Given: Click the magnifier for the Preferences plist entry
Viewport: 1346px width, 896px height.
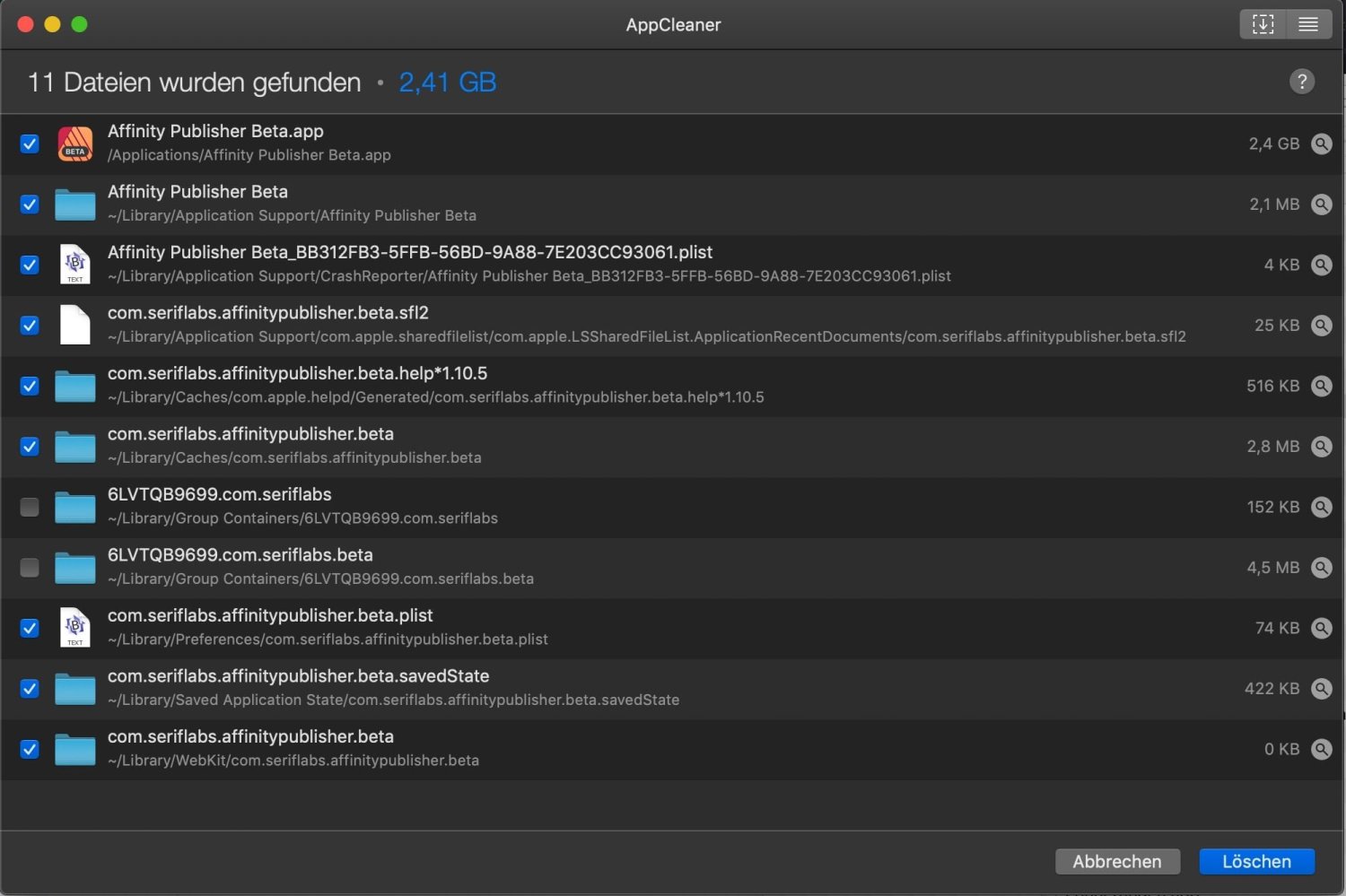Looking at the screenshot, I should [1321, 628].
